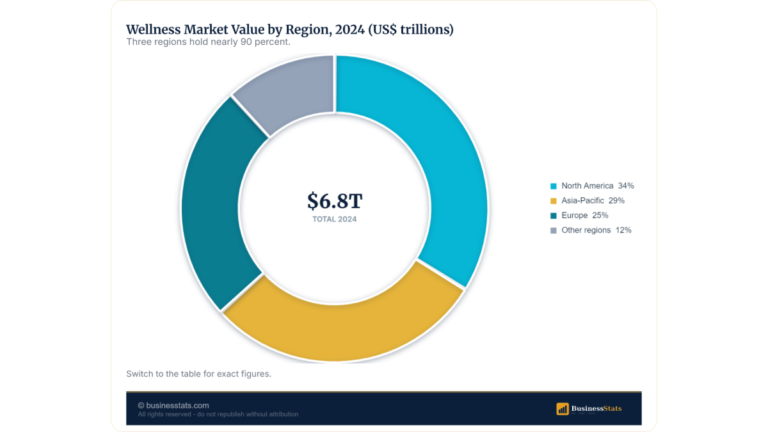Click the note 'Switch to the table for exact figures.'
The width and height of the screenshot is (768, 432).
(x=198, y=374)
